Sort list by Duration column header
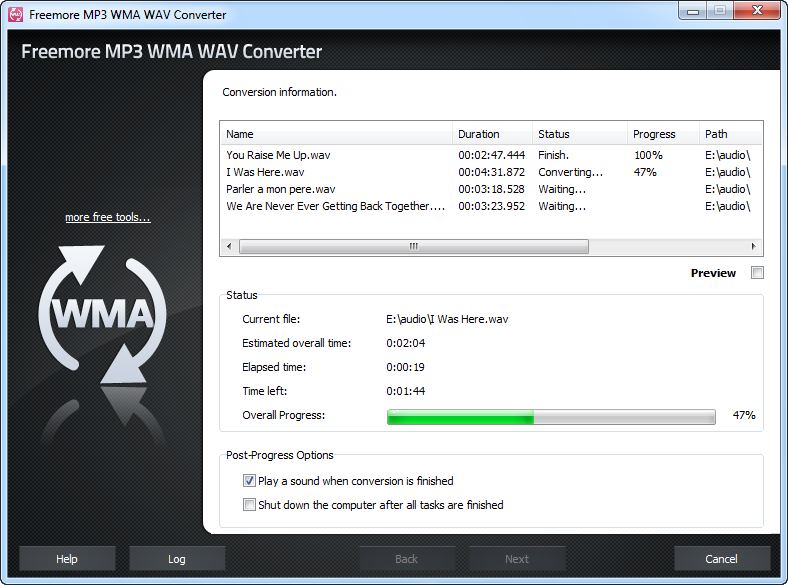This screenshot has width=788, height=585. pyautogui.click(x=492, y=134)
